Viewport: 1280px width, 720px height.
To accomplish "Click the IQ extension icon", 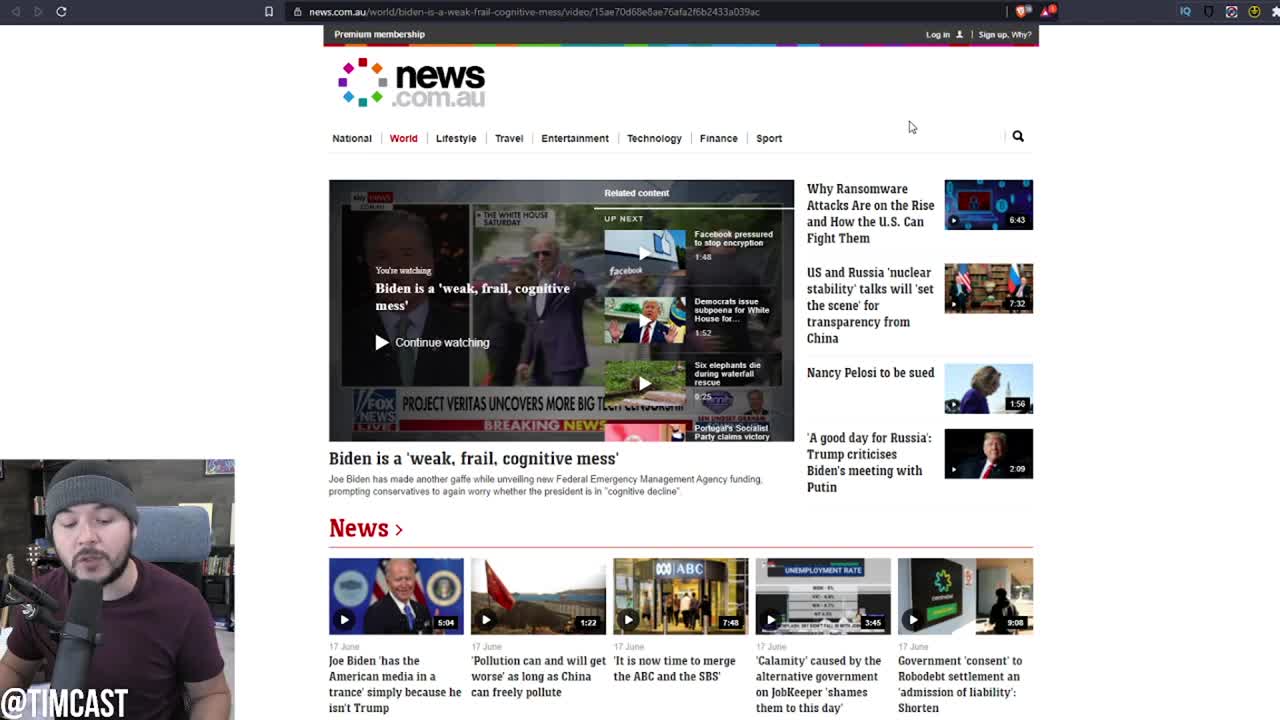I will [x=1185, y=11].
